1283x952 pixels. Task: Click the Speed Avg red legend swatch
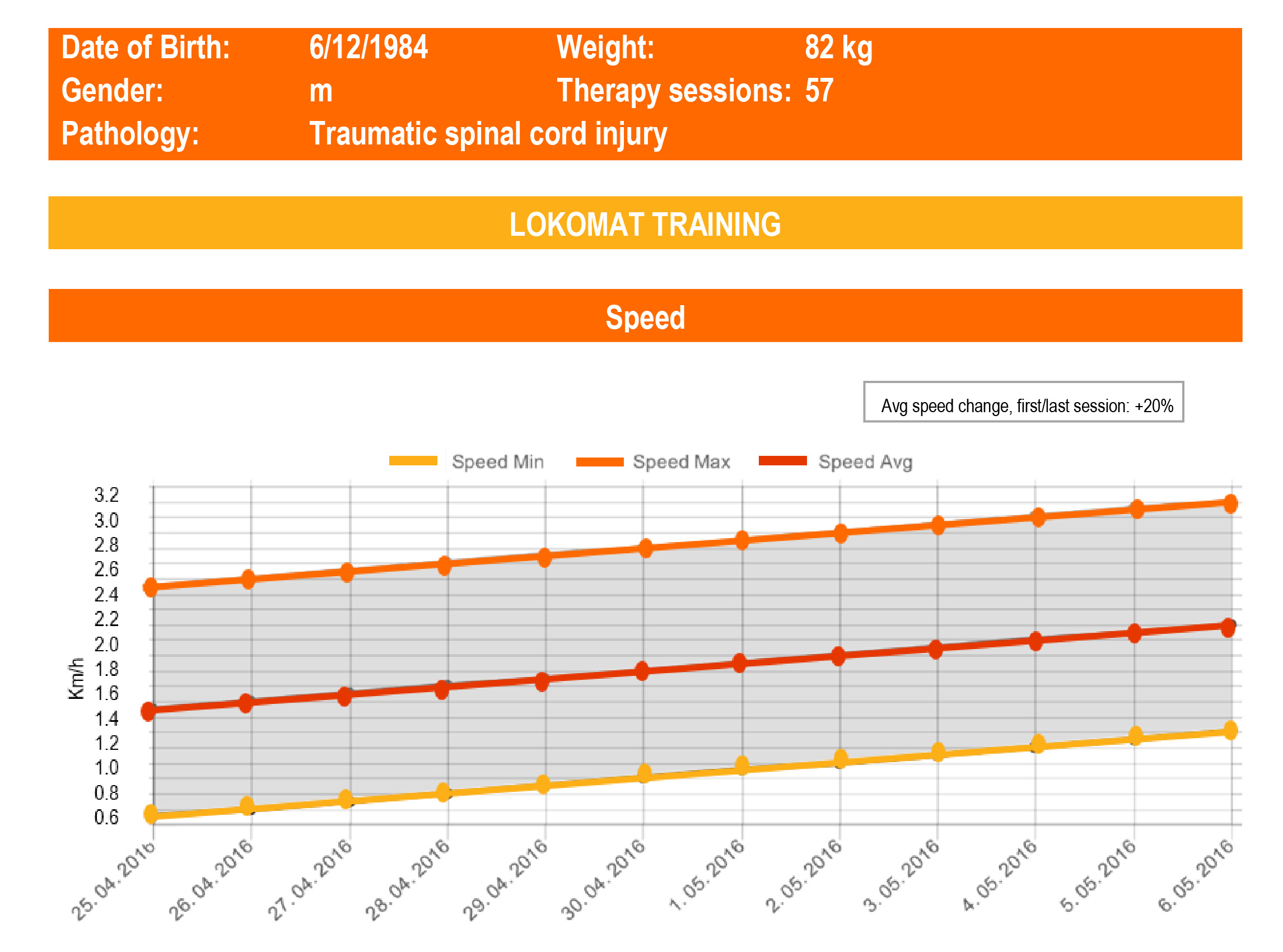[782, 460]
